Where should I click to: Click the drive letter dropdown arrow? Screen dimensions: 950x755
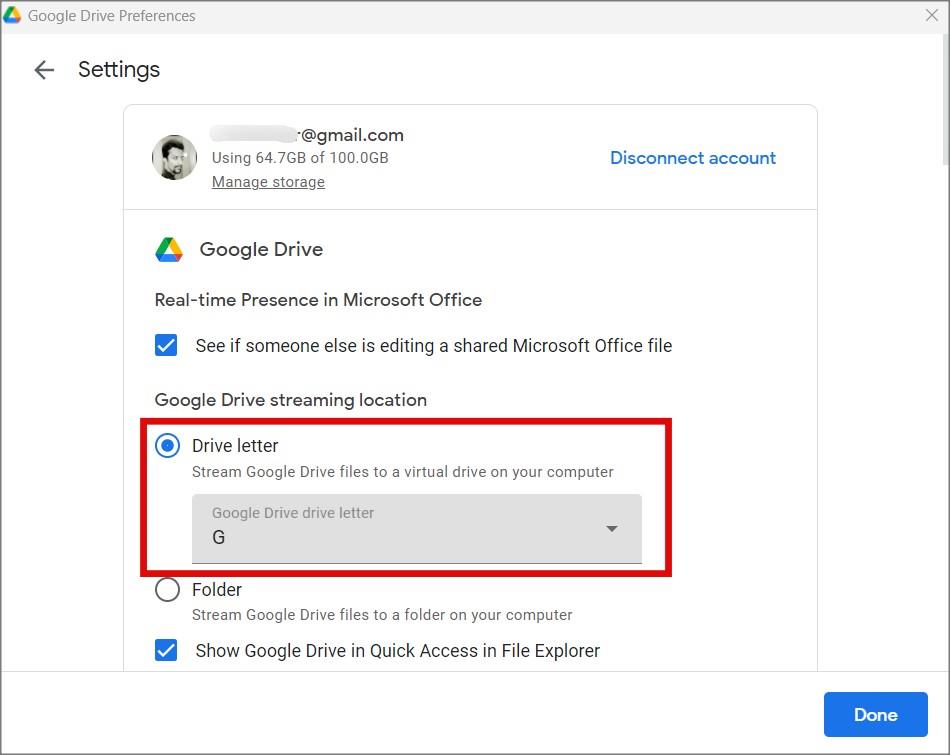pyautogui.click(x=612, y=529)
